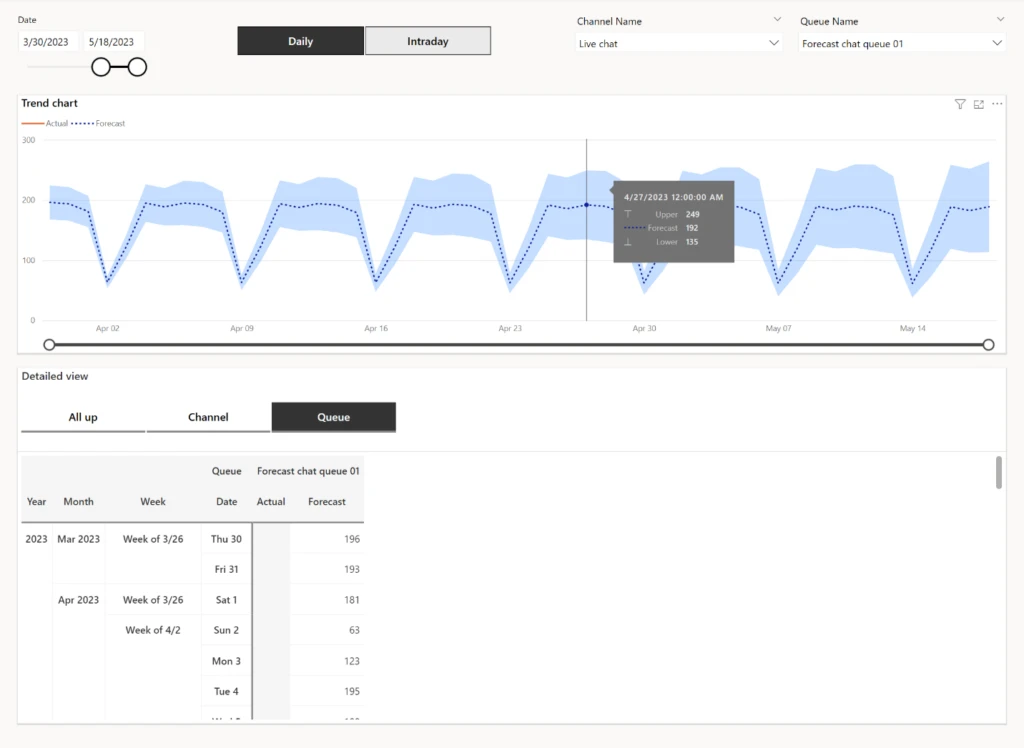This screenshot has width=1024, height=748.
Task: Click the end date field showing 5/18/2023
Action: click(113, 41)
